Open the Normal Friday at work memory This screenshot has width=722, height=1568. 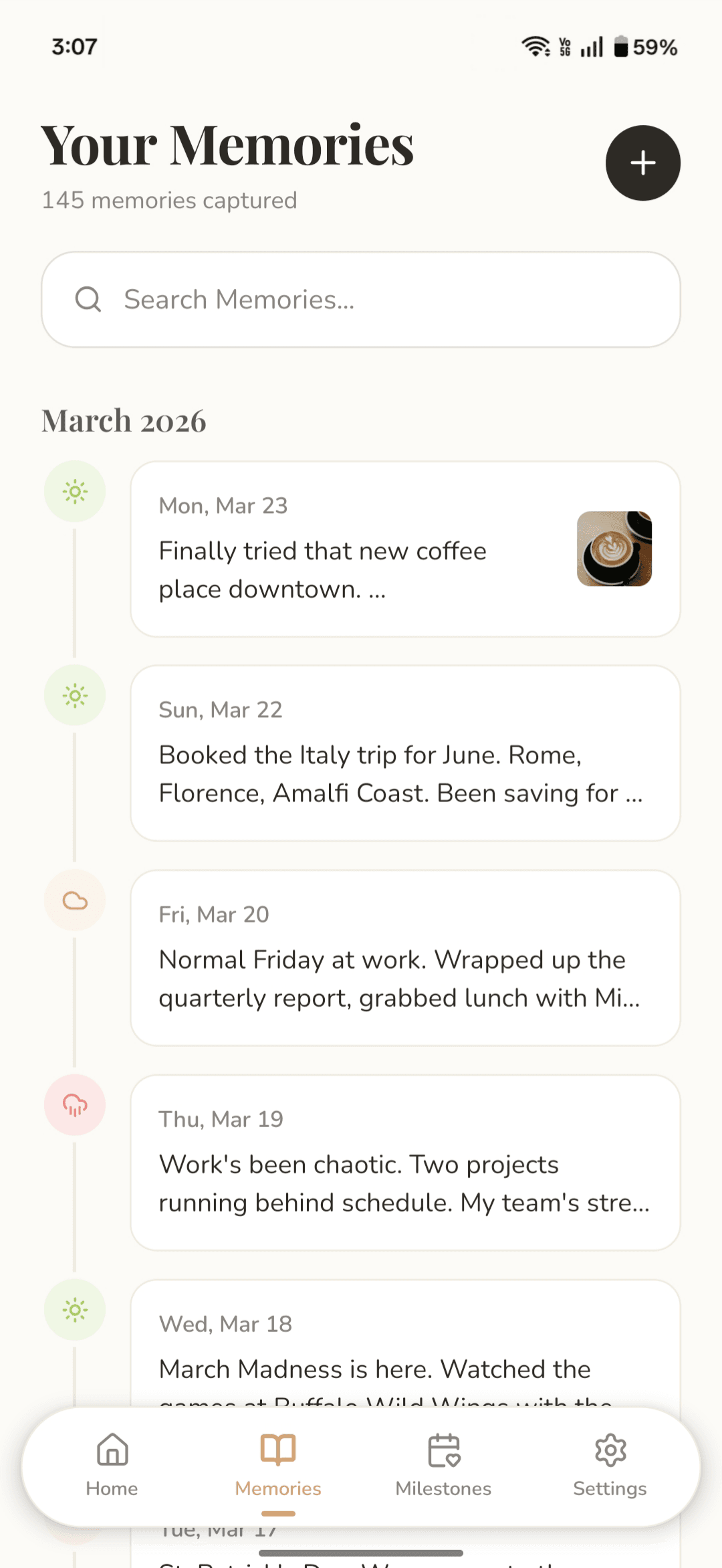click(x=405, y=958)
